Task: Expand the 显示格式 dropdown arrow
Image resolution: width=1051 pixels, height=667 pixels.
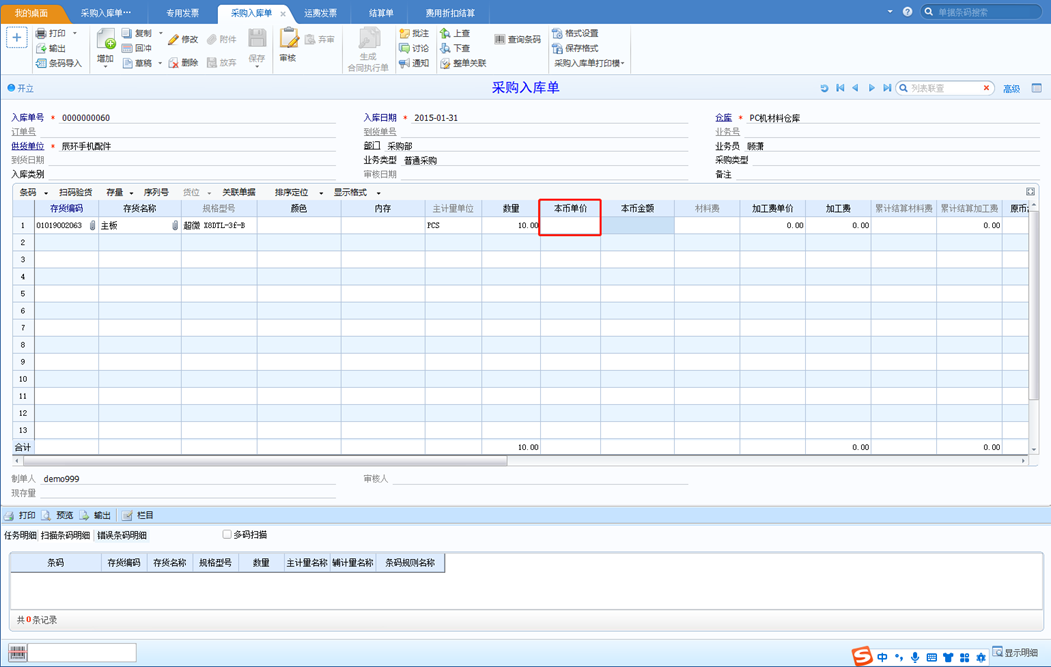Action: pyautogui.click(x=379, y=193)
